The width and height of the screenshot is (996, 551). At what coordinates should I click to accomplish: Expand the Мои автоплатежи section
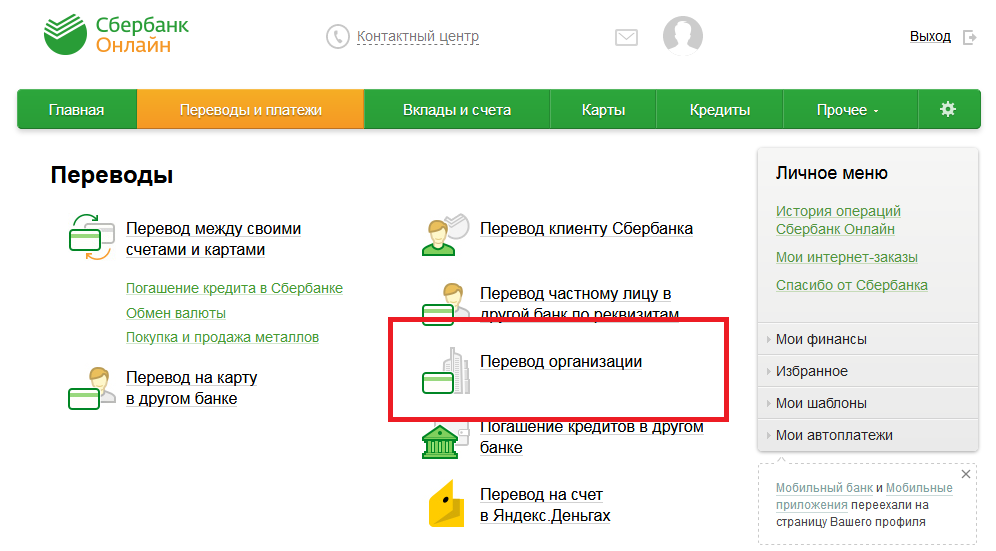pos(867,435)
